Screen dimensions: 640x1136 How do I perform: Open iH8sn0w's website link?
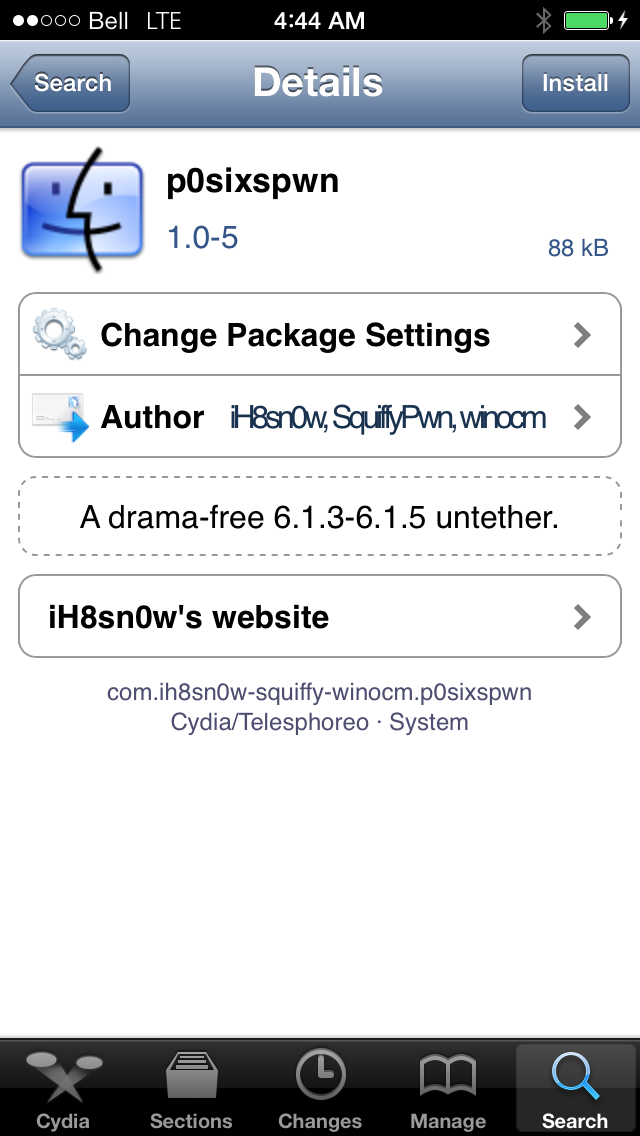coord(189,617)
